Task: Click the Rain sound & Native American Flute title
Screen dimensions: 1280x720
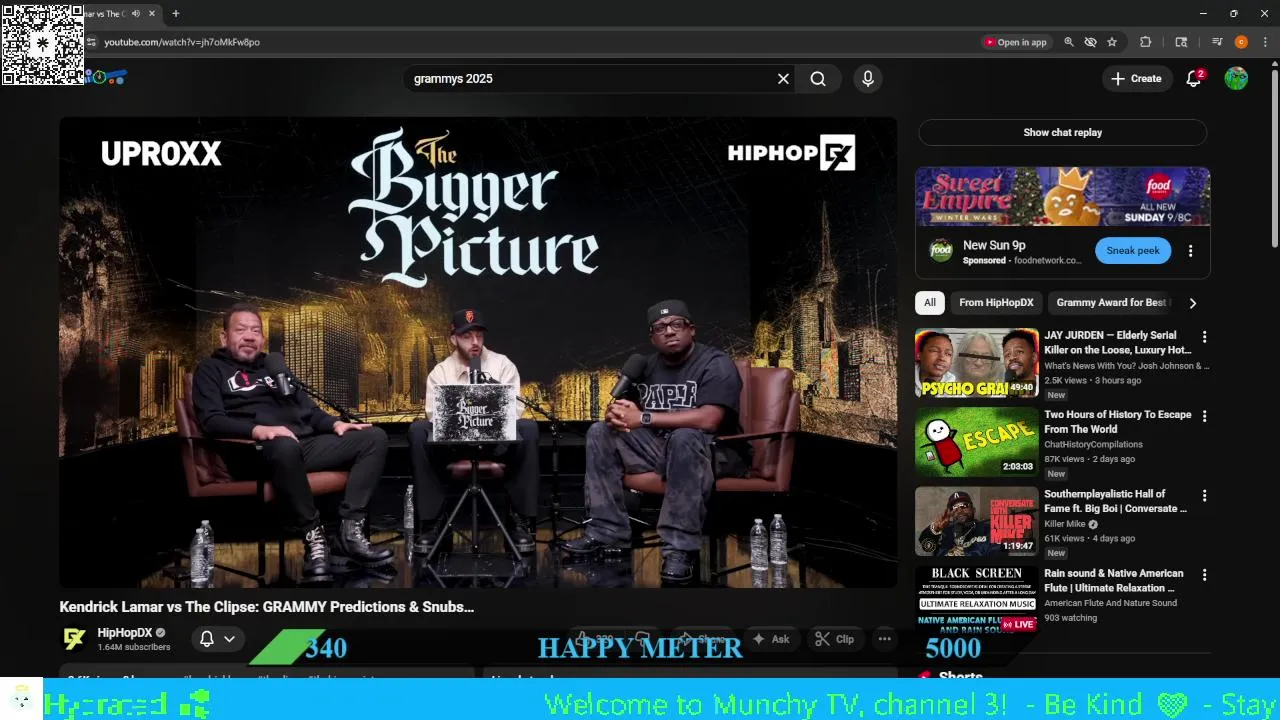Action: pos(1113,580)
